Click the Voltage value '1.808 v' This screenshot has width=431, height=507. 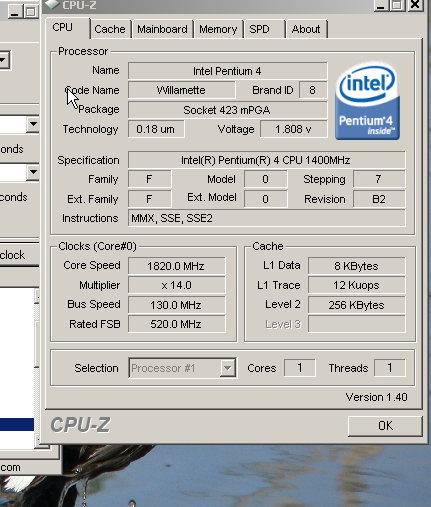[293, 129]
